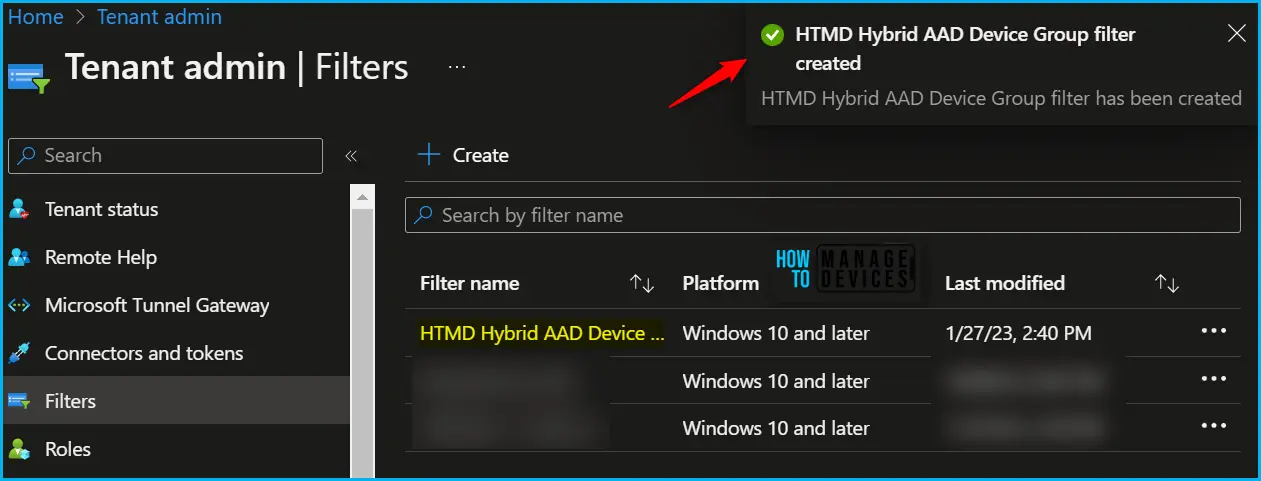The image size is (1261, 481).
Task: Select the Remote Help sidebar icon
Action: coord(19,258)
